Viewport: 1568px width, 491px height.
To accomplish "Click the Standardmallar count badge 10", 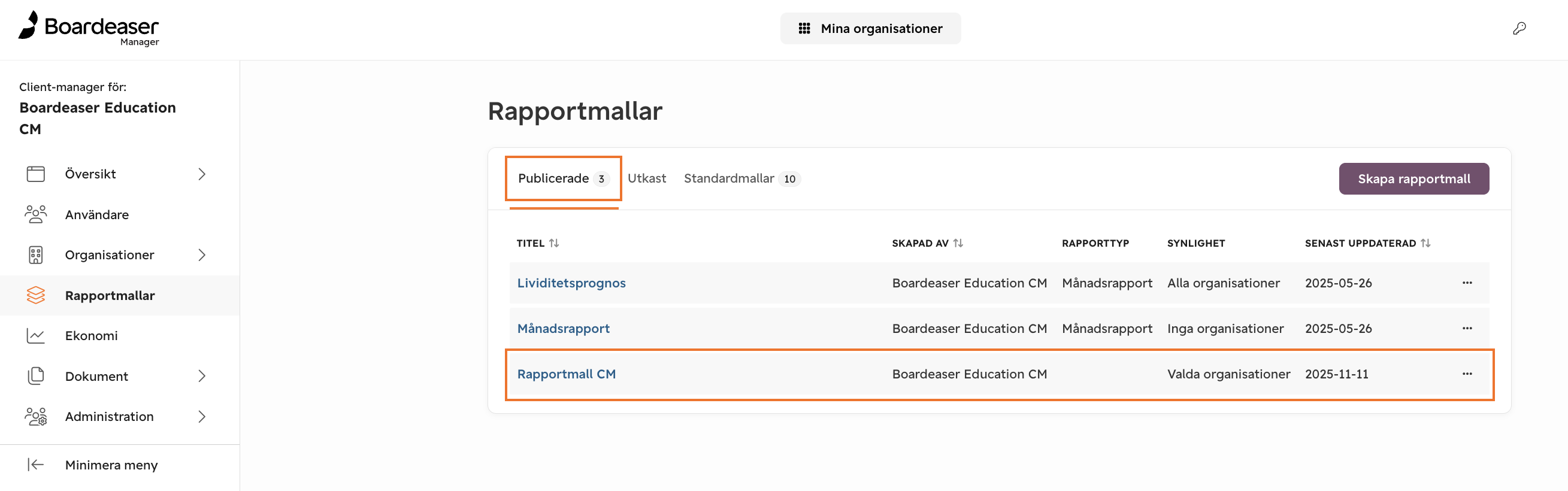I will tap(789, 179).
